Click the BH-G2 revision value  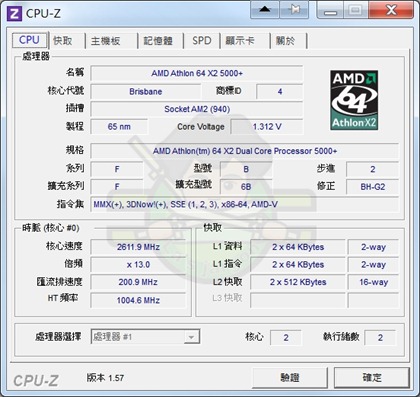pos(372,187)
